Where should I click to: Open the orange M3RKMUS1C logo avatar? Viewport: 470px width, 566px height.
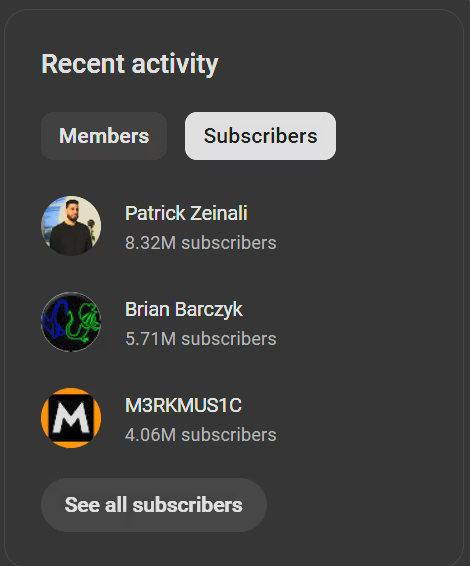pos(71,418)
